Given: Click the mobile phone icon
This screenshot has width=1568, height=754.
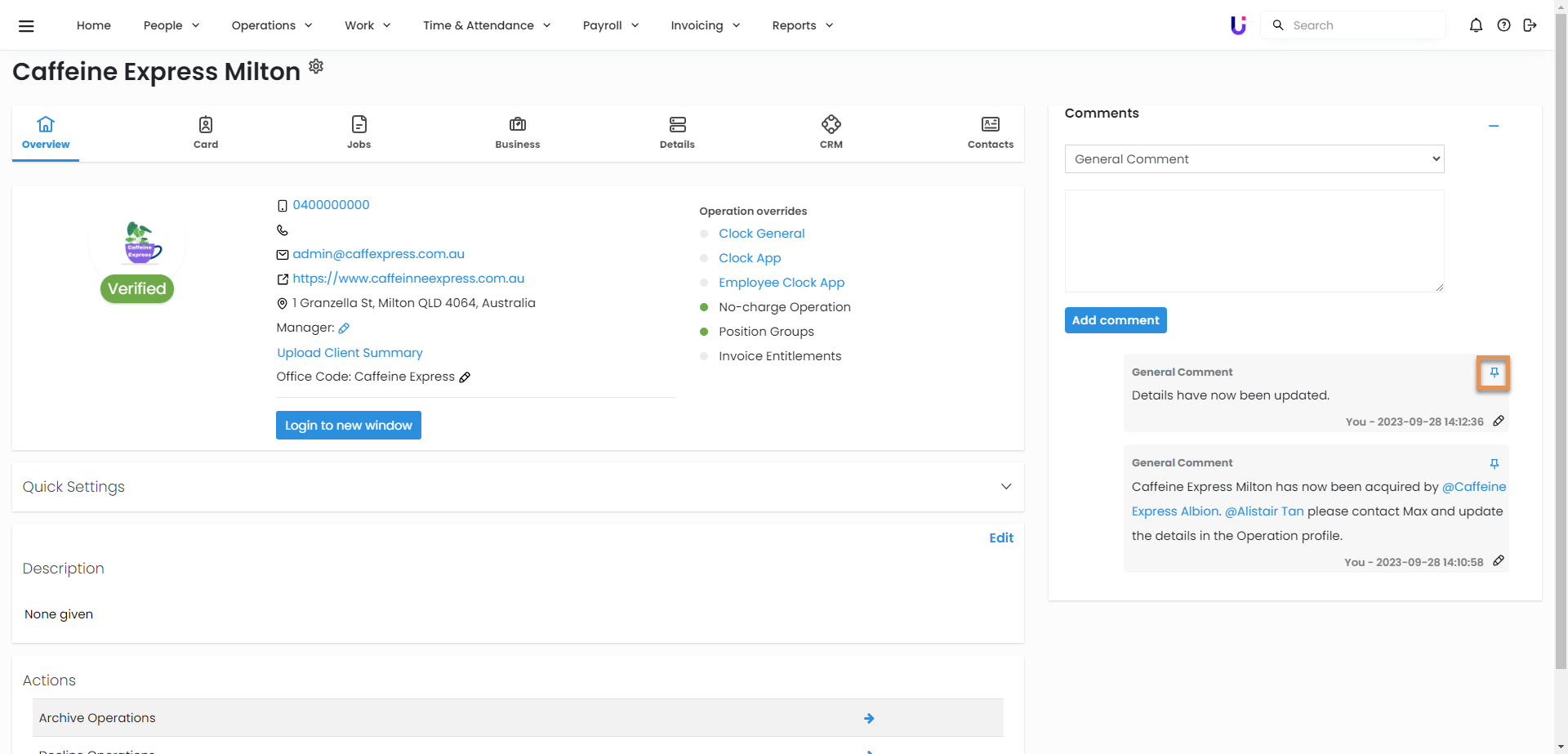Looking at the screenshot, I should pyautogui.click(x=283, y=206).
